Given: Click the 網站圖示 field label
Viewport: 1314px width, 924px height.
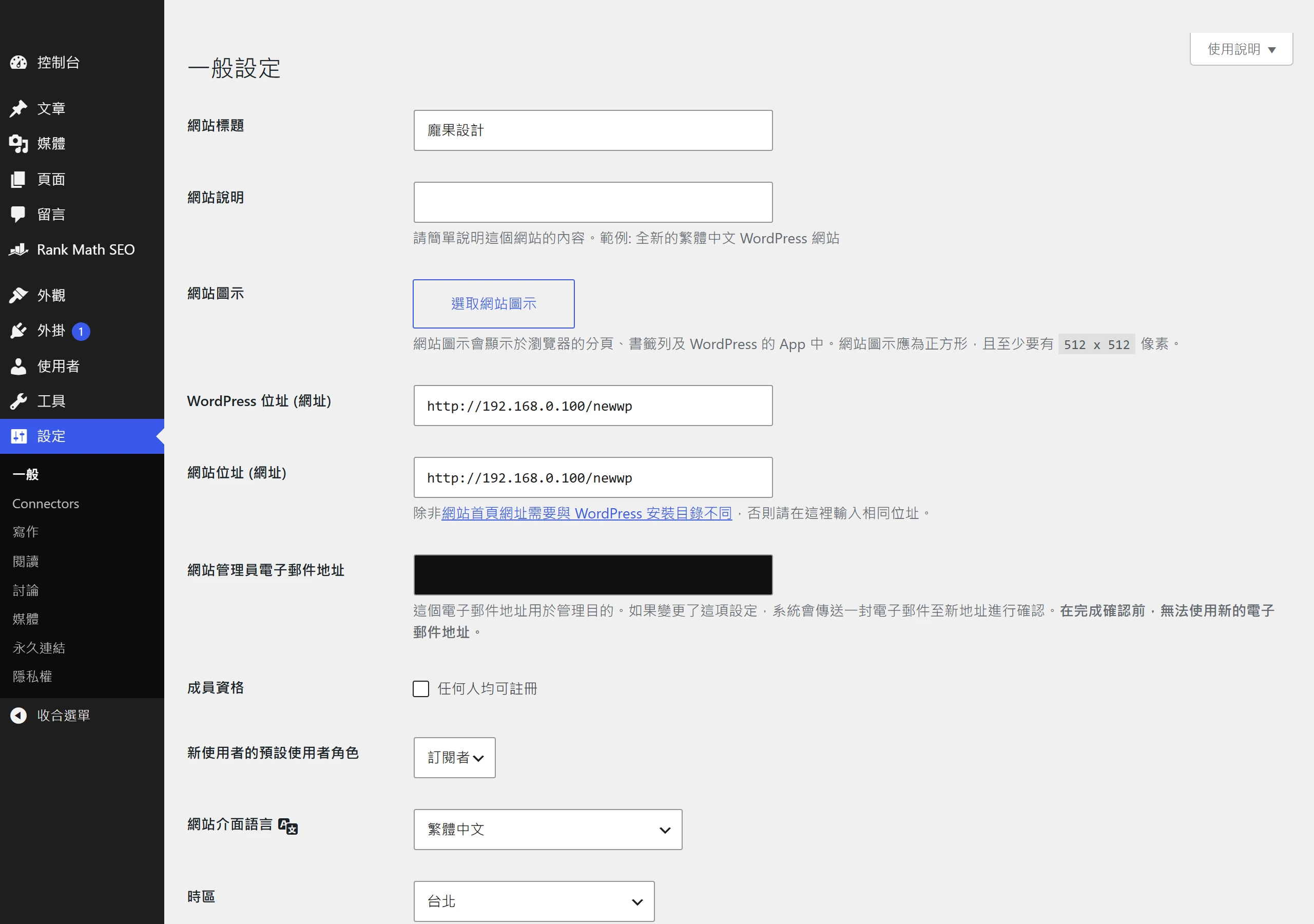Looking at the screenshot, I should (216, 294).
